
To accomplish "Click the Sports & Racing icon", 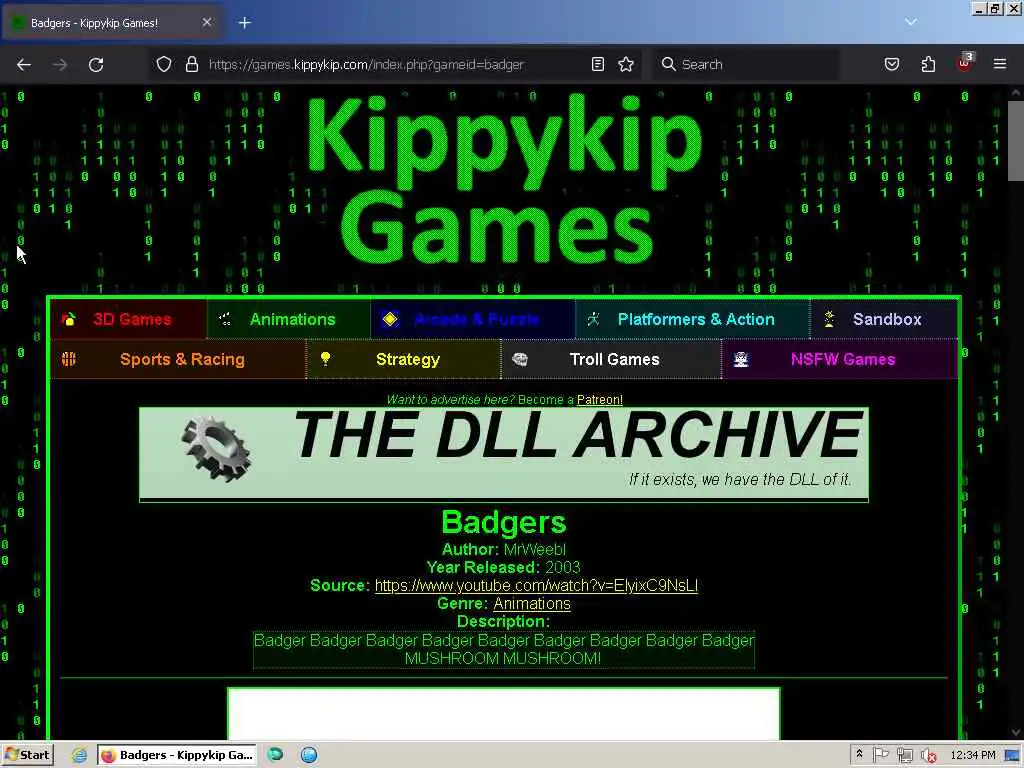I will click(69, 359).
